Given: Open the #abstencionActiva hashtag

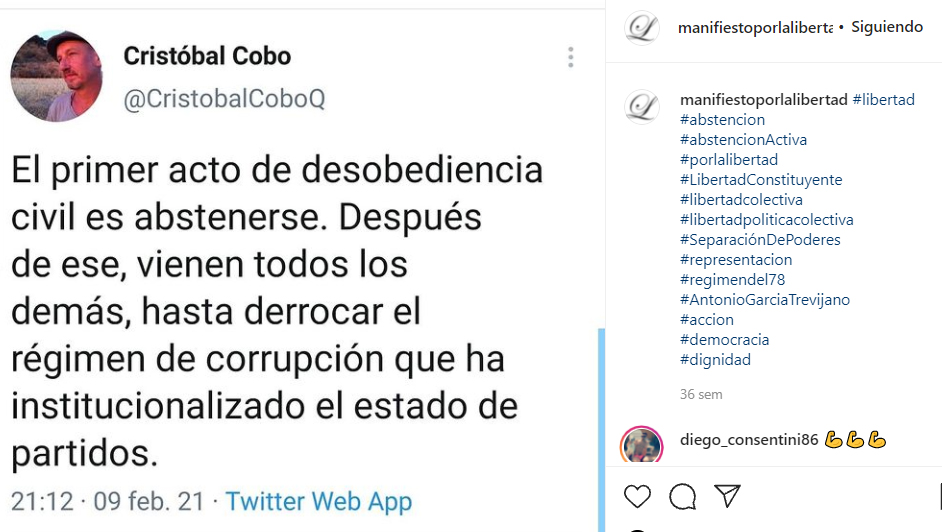Looking at the screenshot, I should click(743, 140).
